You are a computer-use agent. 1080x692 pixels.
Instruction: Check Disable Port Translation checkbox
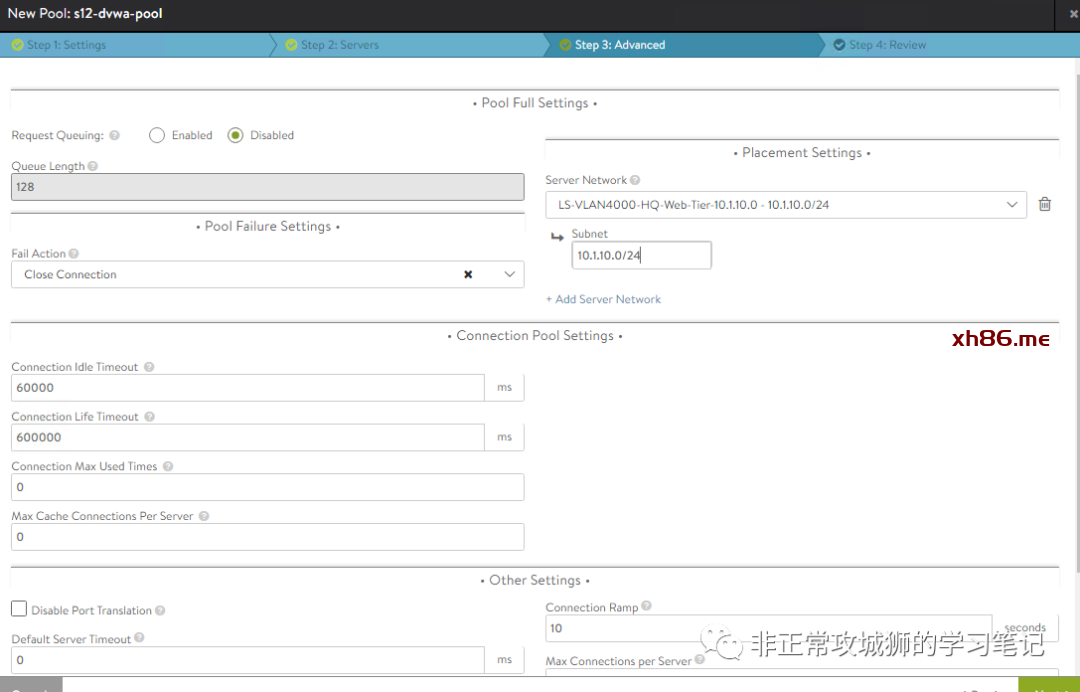[19, 609]
